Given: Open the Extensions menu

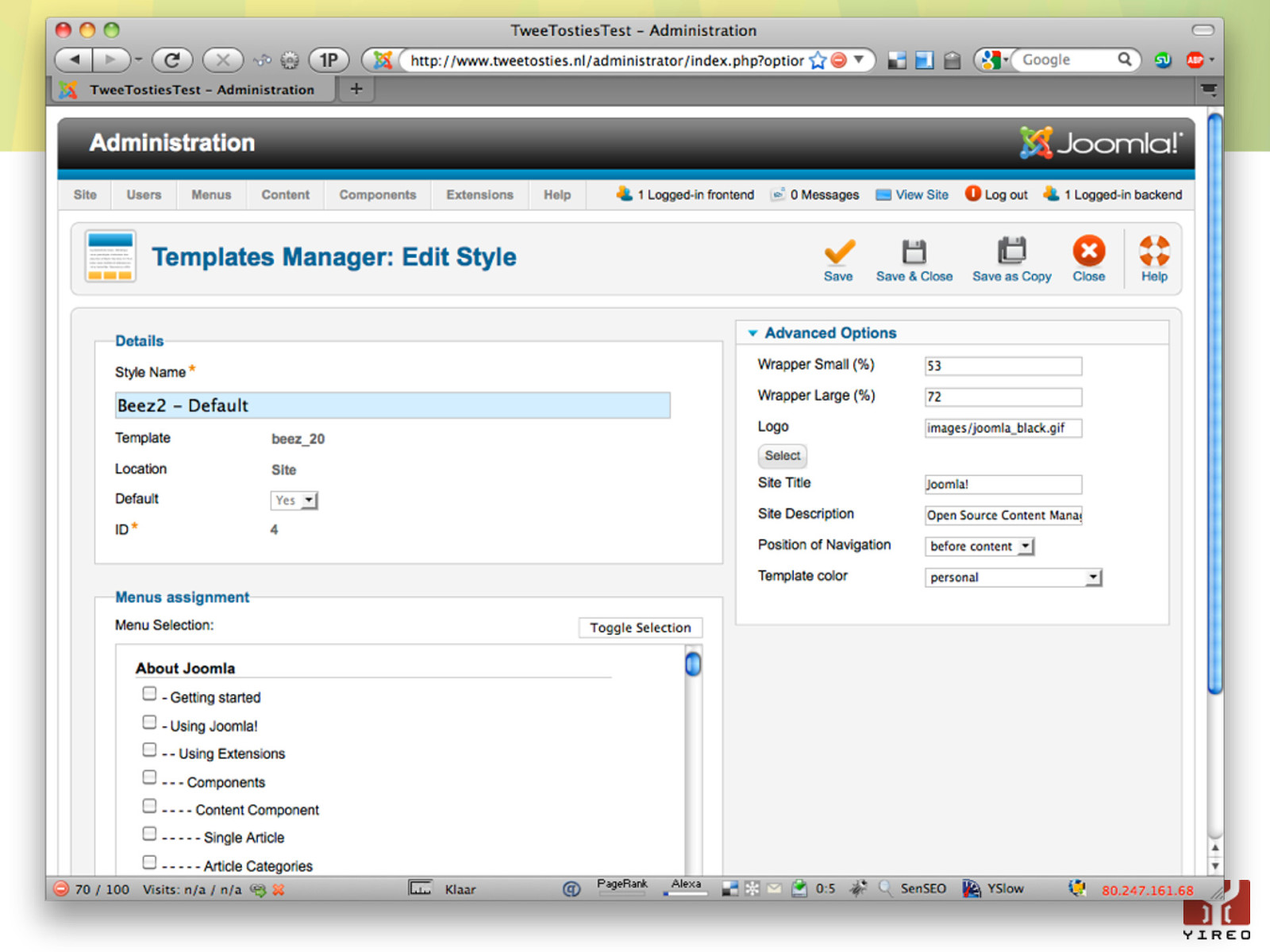Looking at the screenshot, I should [479, 195].
